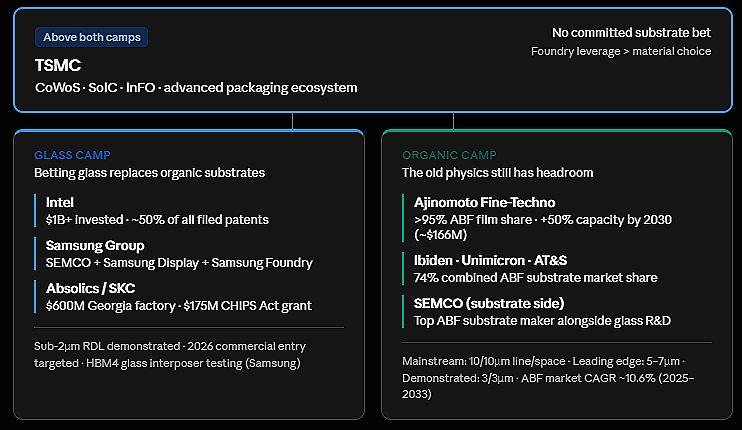Select the TSMC heading
The image size is (742, 430).
coord(58,65)
